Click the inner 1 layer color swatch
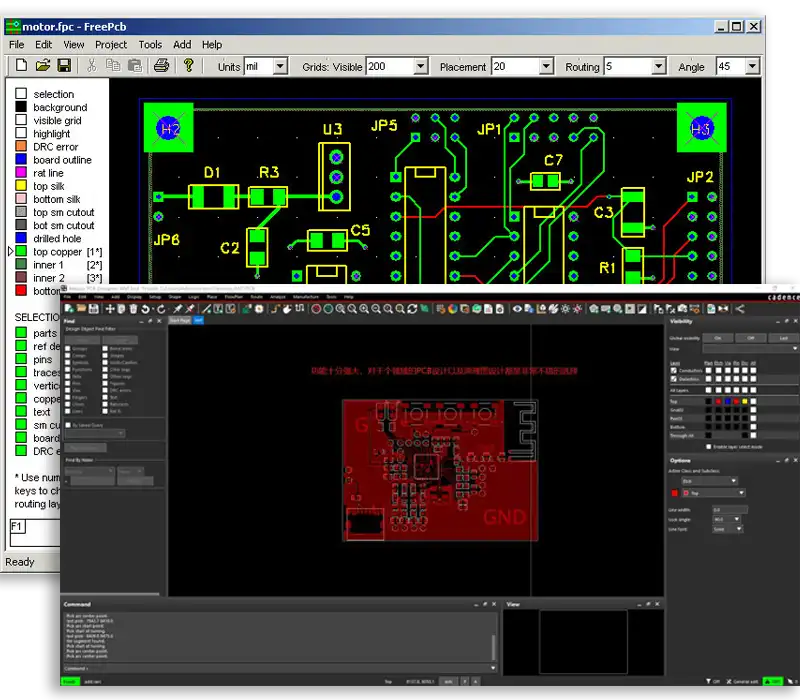Viewport: 800px width, 700px height. (x=21, y=264)
